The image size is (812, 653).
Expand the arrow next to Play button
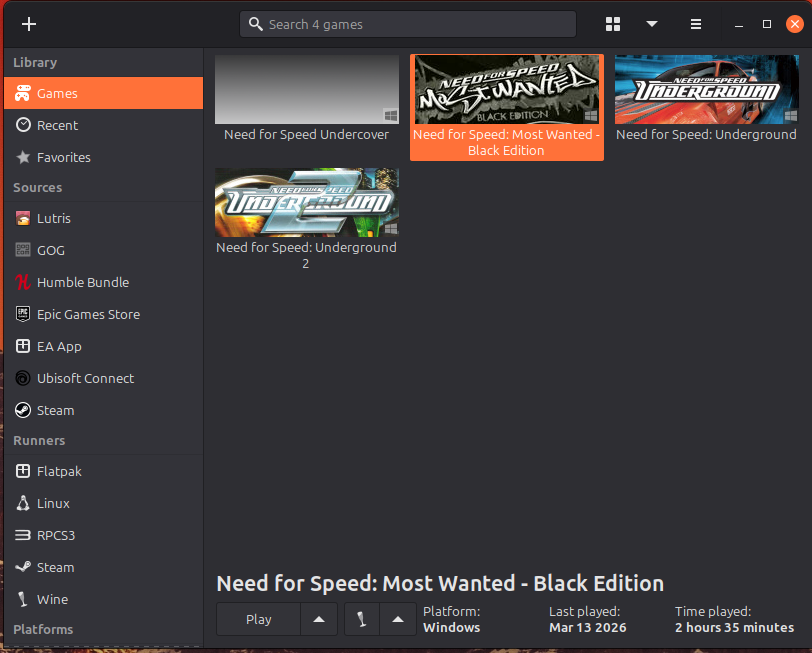click(319, 619)
